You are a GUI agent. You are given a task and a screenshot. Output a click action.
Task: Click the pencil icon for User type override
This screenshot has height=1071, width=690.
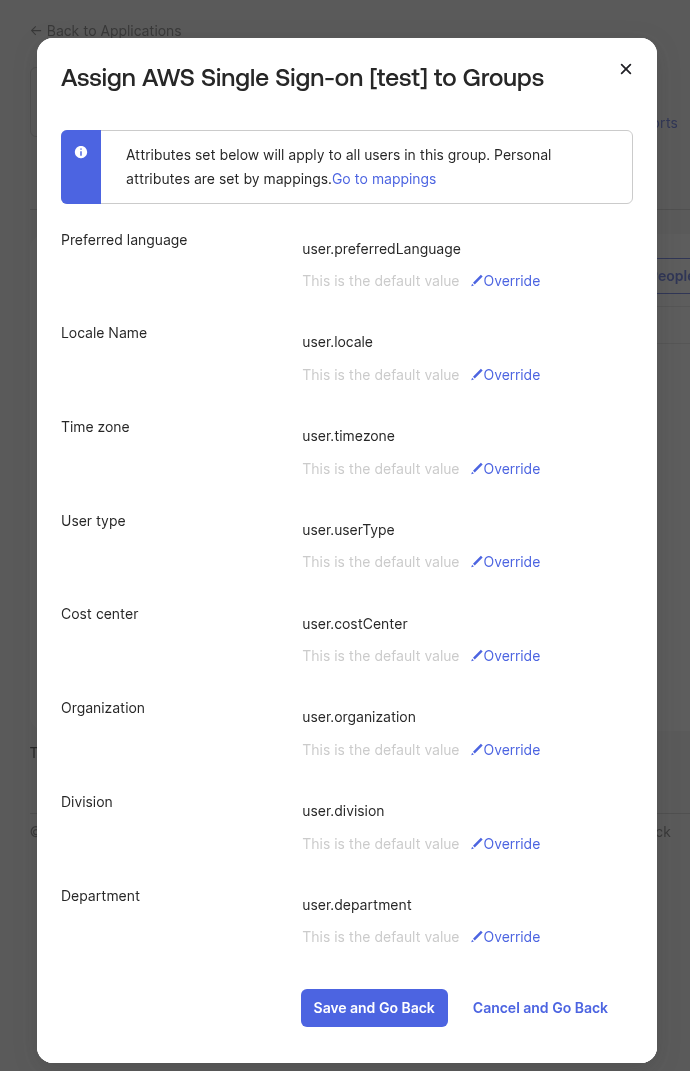[x=477, y=562]
